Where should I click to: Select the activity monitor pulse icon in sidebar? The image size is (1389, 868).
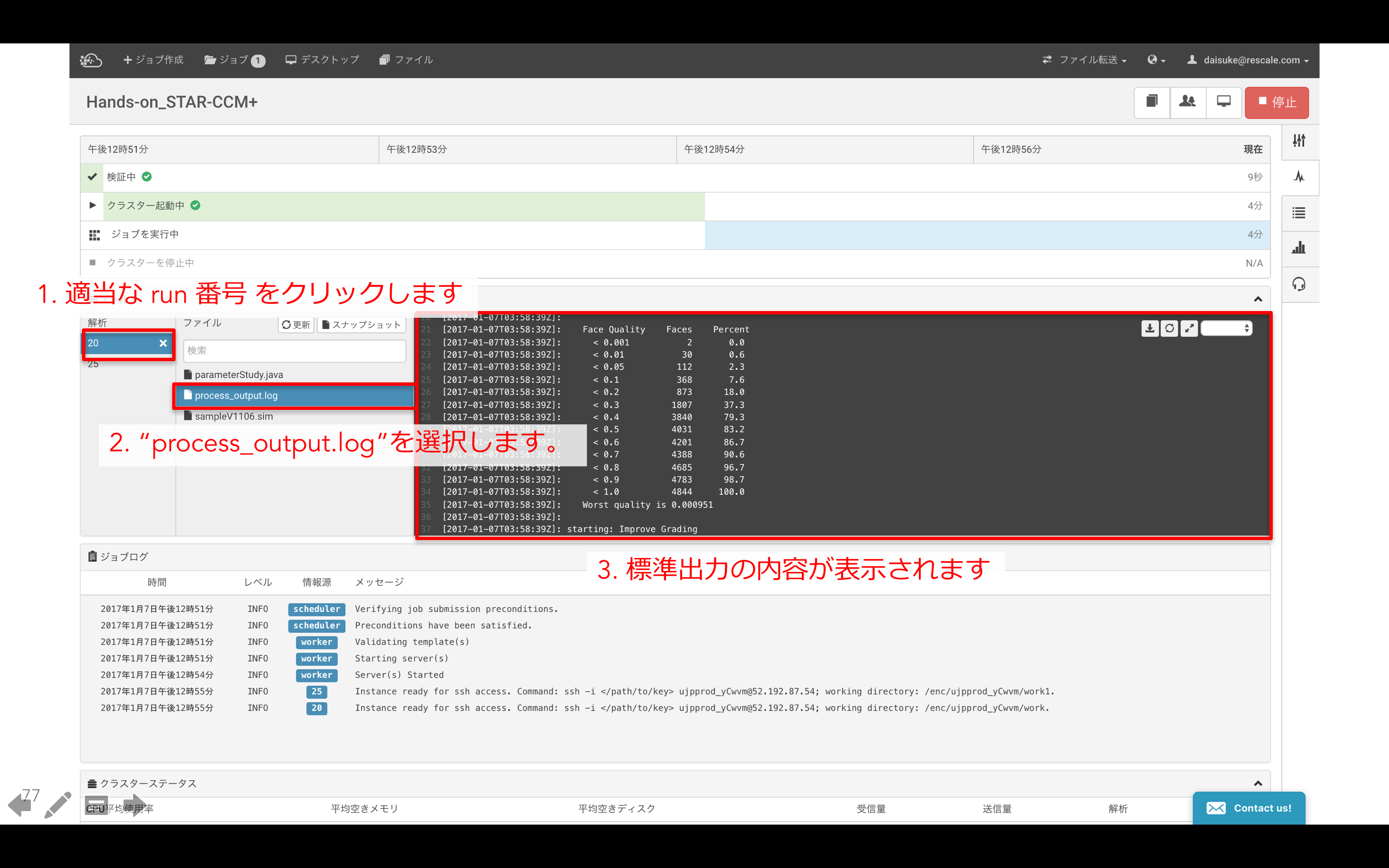point(1299,177)
